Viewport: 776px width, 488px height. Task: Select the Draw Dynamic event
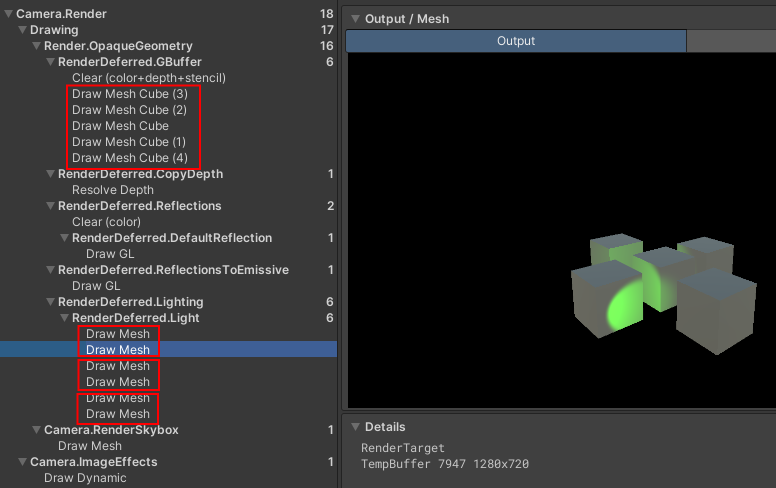click(85, 478)
